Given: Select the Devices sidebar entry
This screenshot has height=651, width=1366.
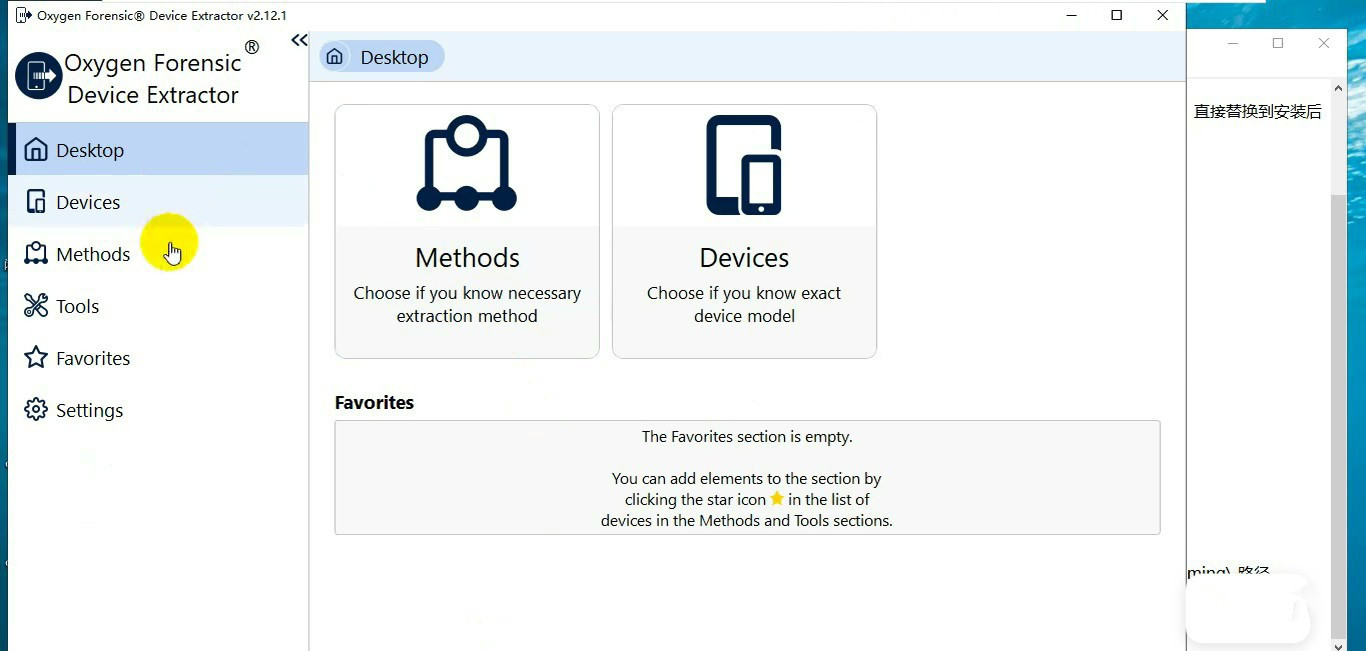Looking at the screenshot, I should 88,202.
